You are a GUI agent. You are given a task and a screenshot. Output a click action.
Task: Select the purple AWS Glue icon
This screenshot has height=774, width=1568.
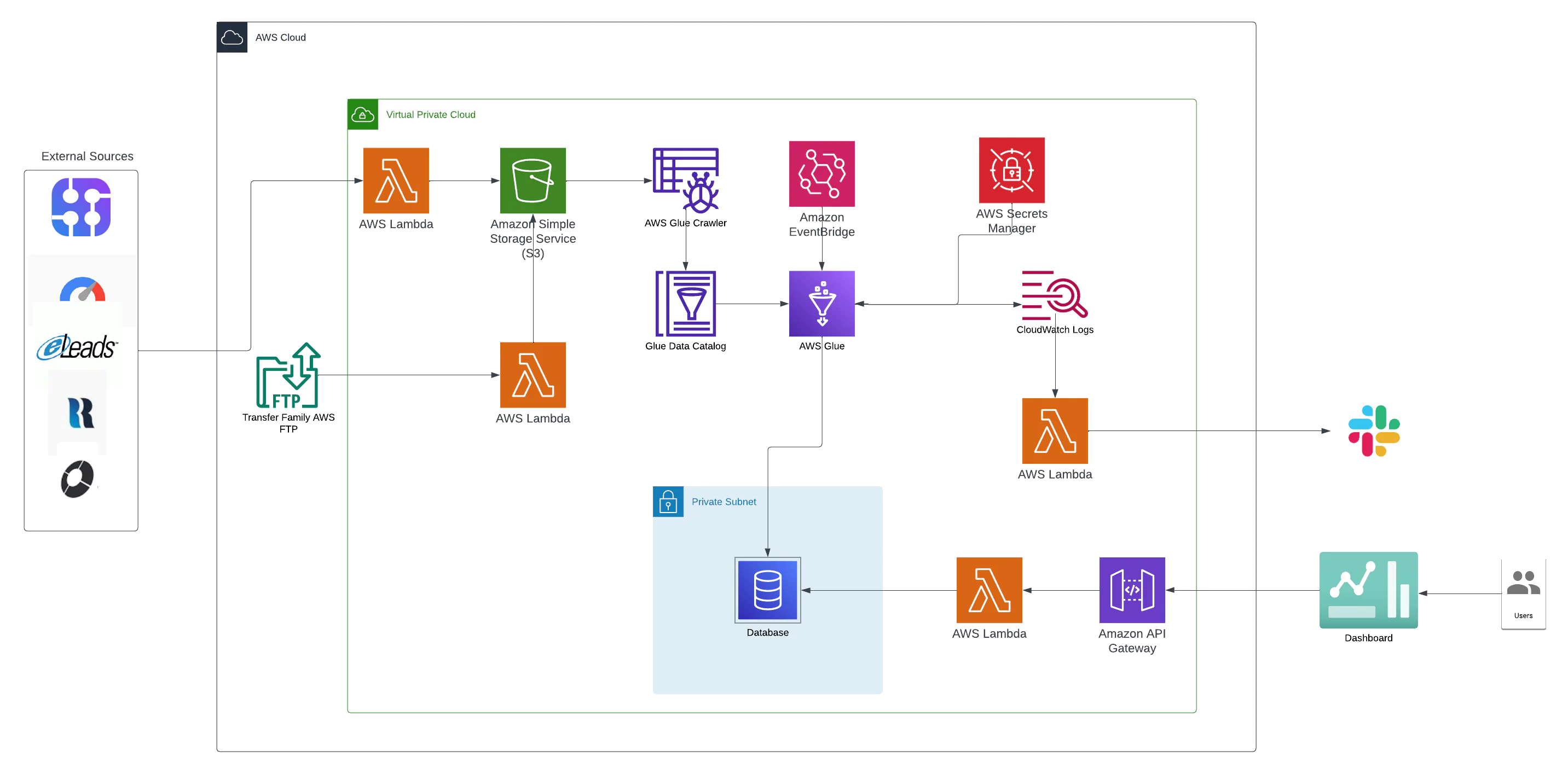pos(821,304)
